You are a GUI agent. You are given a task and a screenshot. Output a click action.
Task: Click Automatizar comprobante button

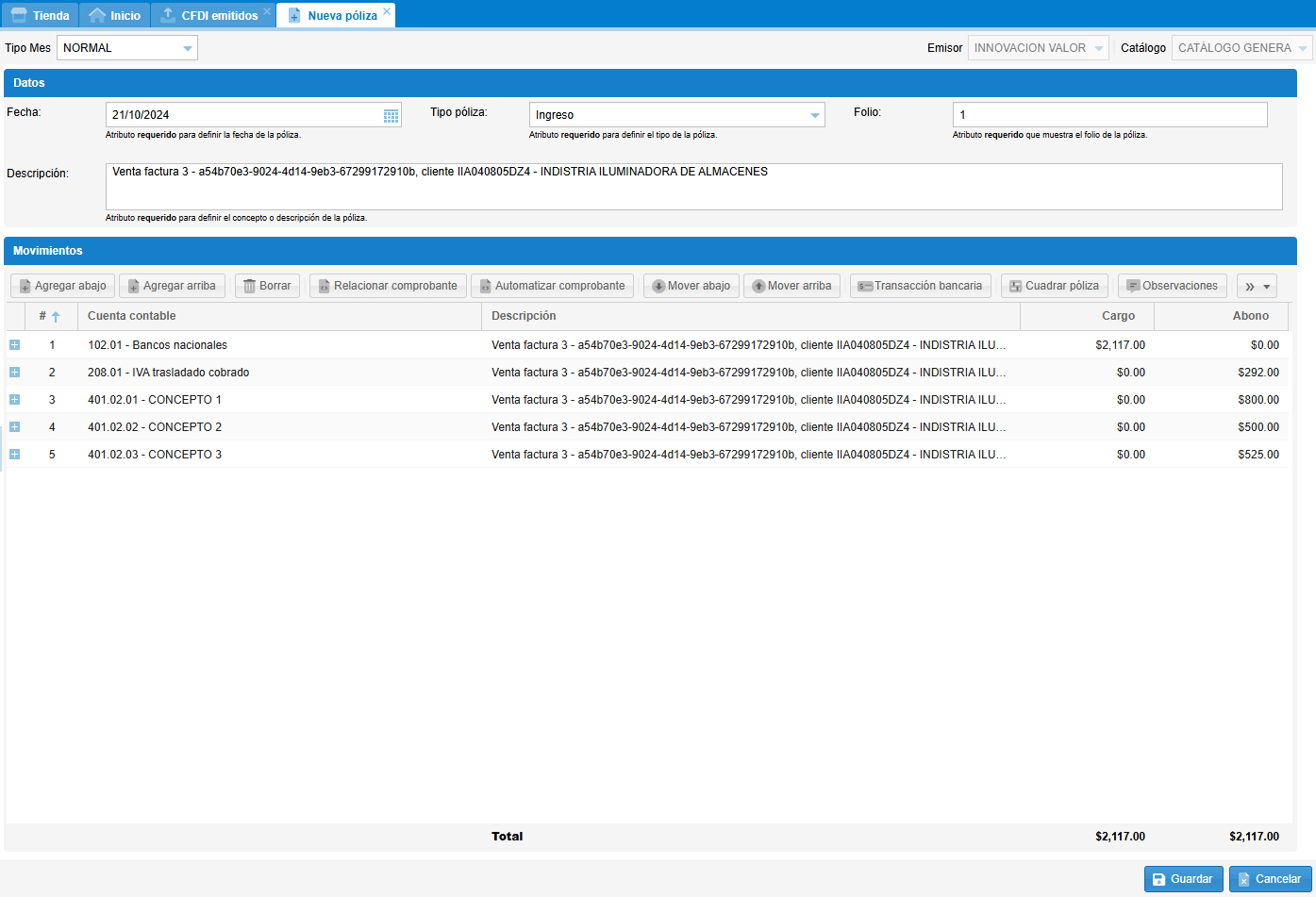pos(552,286)
